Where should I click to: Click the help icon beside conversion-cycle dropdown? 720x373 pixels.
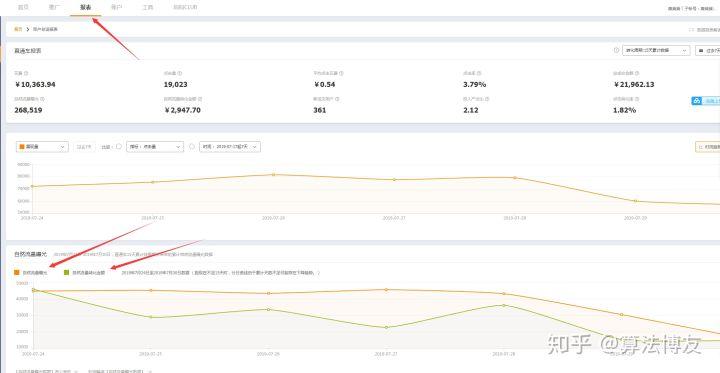click(x=616, y=50)
